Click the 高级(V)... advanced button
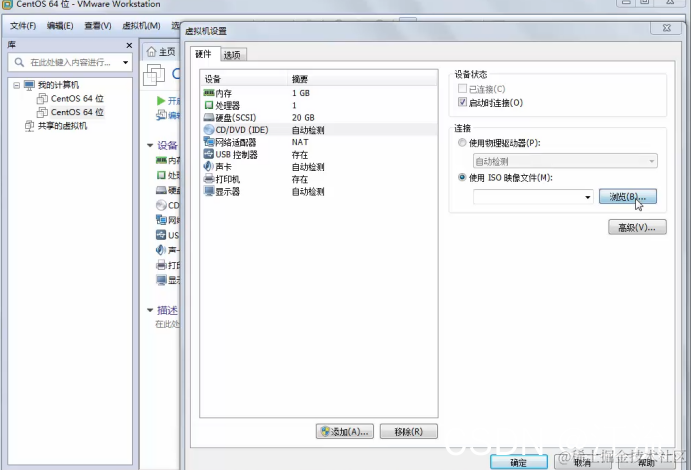The height and width of the screenshot is (470, 692). [637, 227]
